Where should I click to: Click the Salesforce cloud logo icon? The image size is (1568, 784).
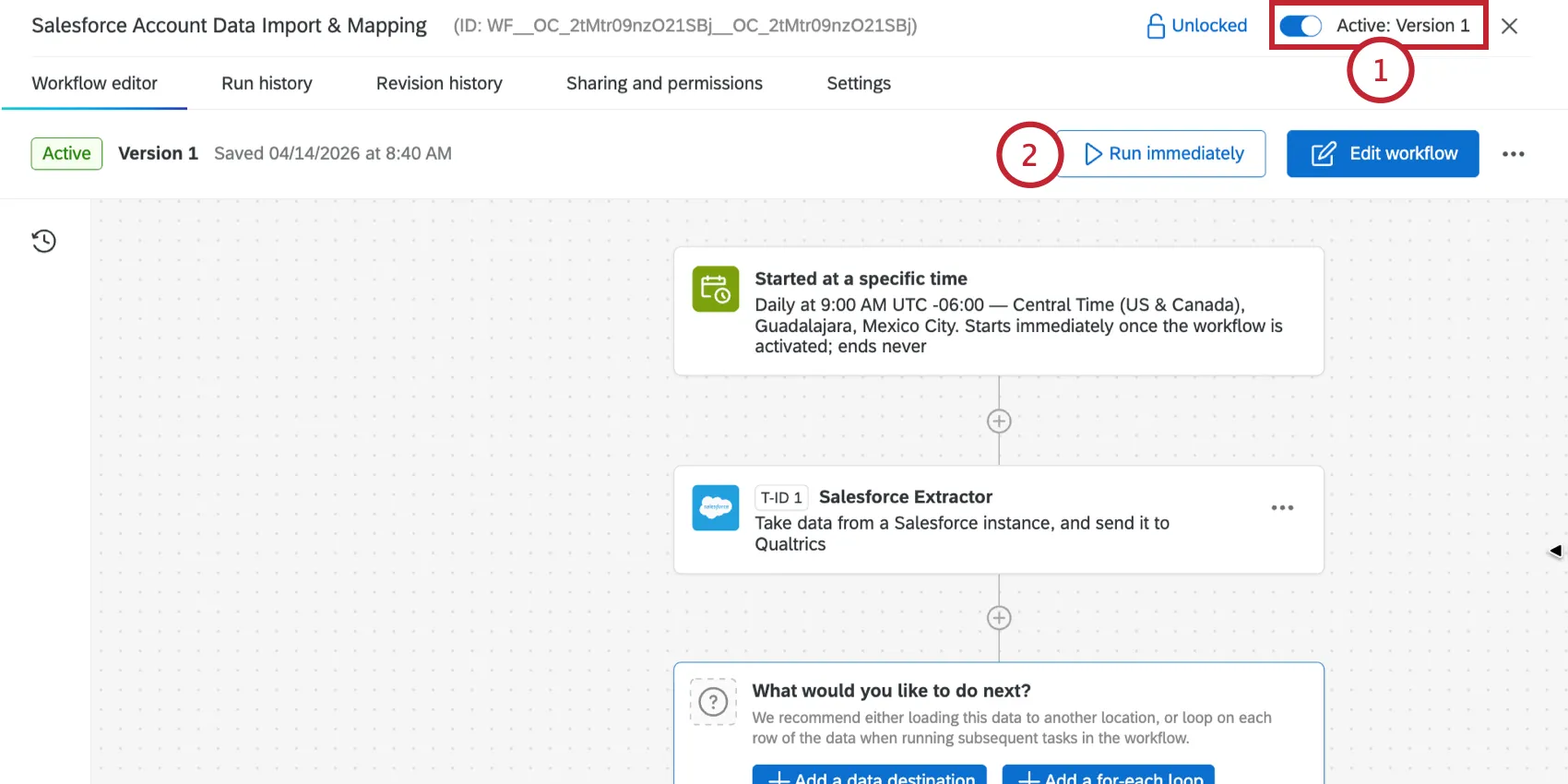[x=716, y=507]
